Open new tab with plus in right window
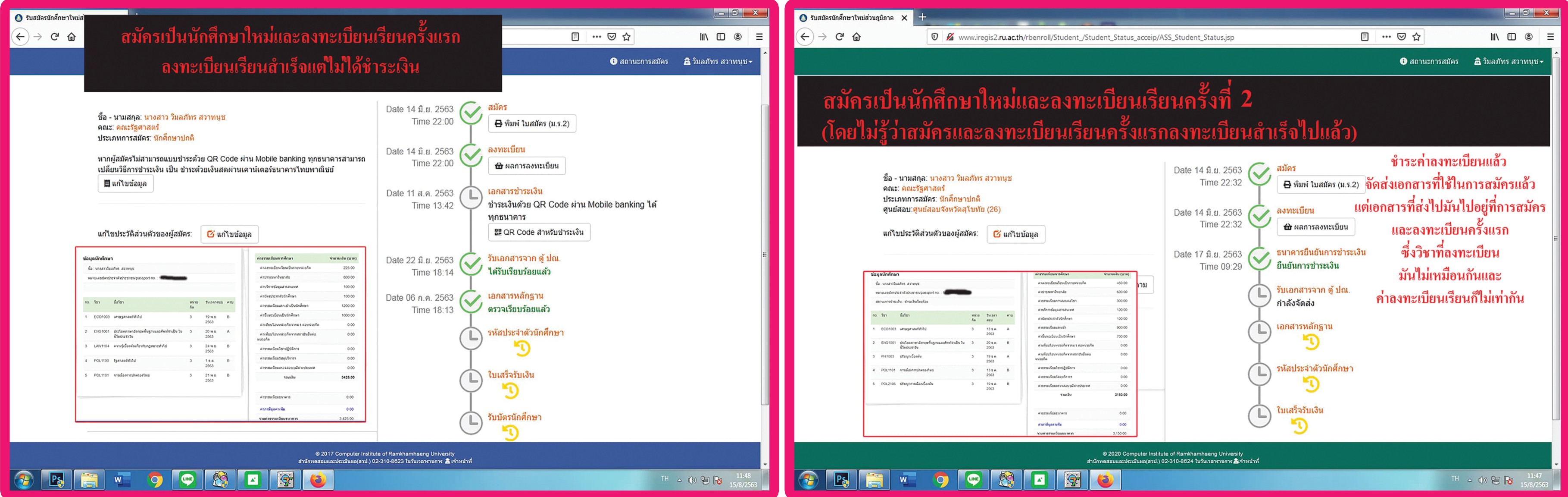The width and height of the screenshot is (1568, 497). (x=922, y=17)
